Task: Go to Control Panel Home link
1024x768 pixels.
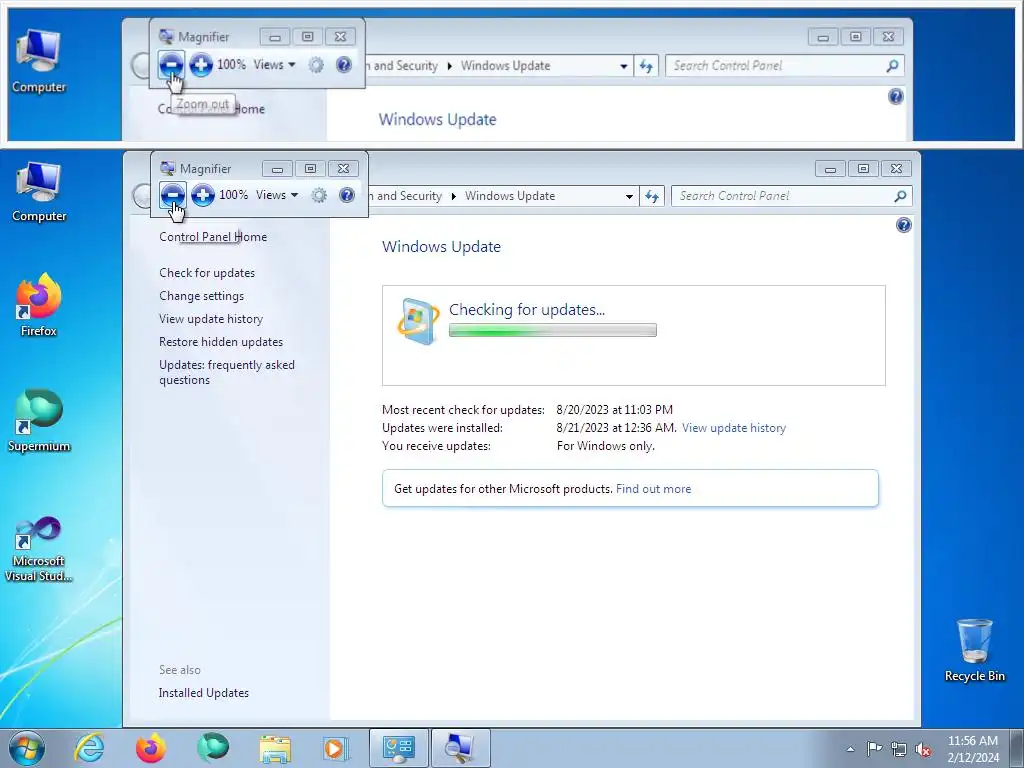Action: pyautogui.click(x=213, y=236)
